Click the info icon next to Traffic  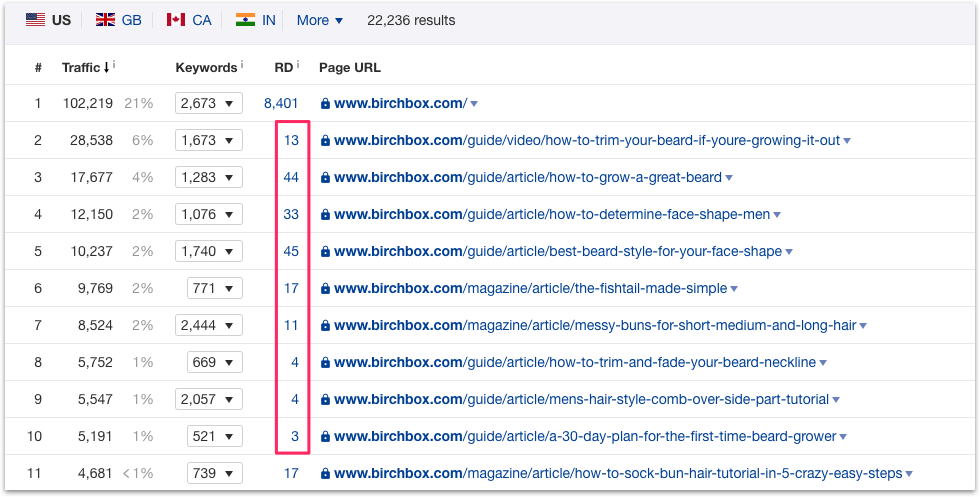click(114, 64)
